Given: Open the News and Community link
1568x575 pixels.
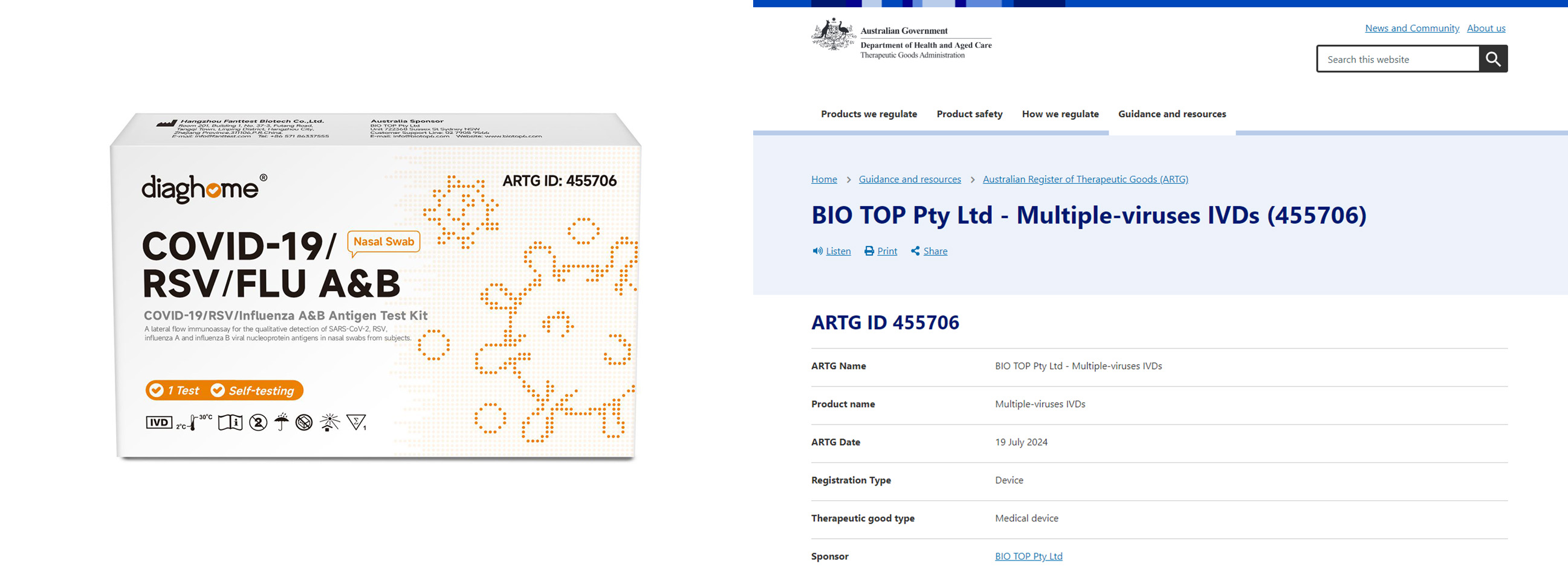Looking at the screenshot, I should (1411, 28).
